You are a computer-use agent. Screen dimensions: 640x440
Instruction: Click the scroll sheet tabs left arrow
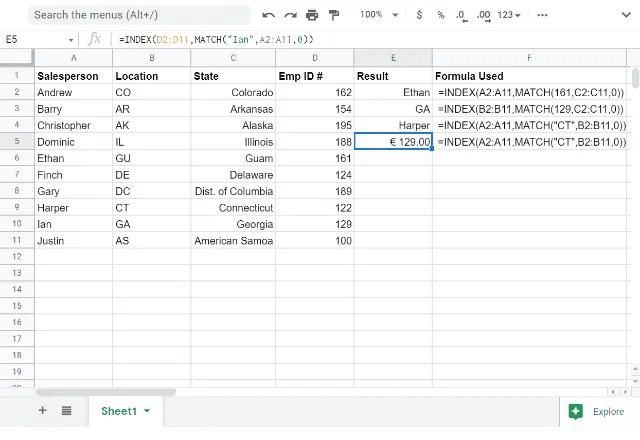coord(613,392)
